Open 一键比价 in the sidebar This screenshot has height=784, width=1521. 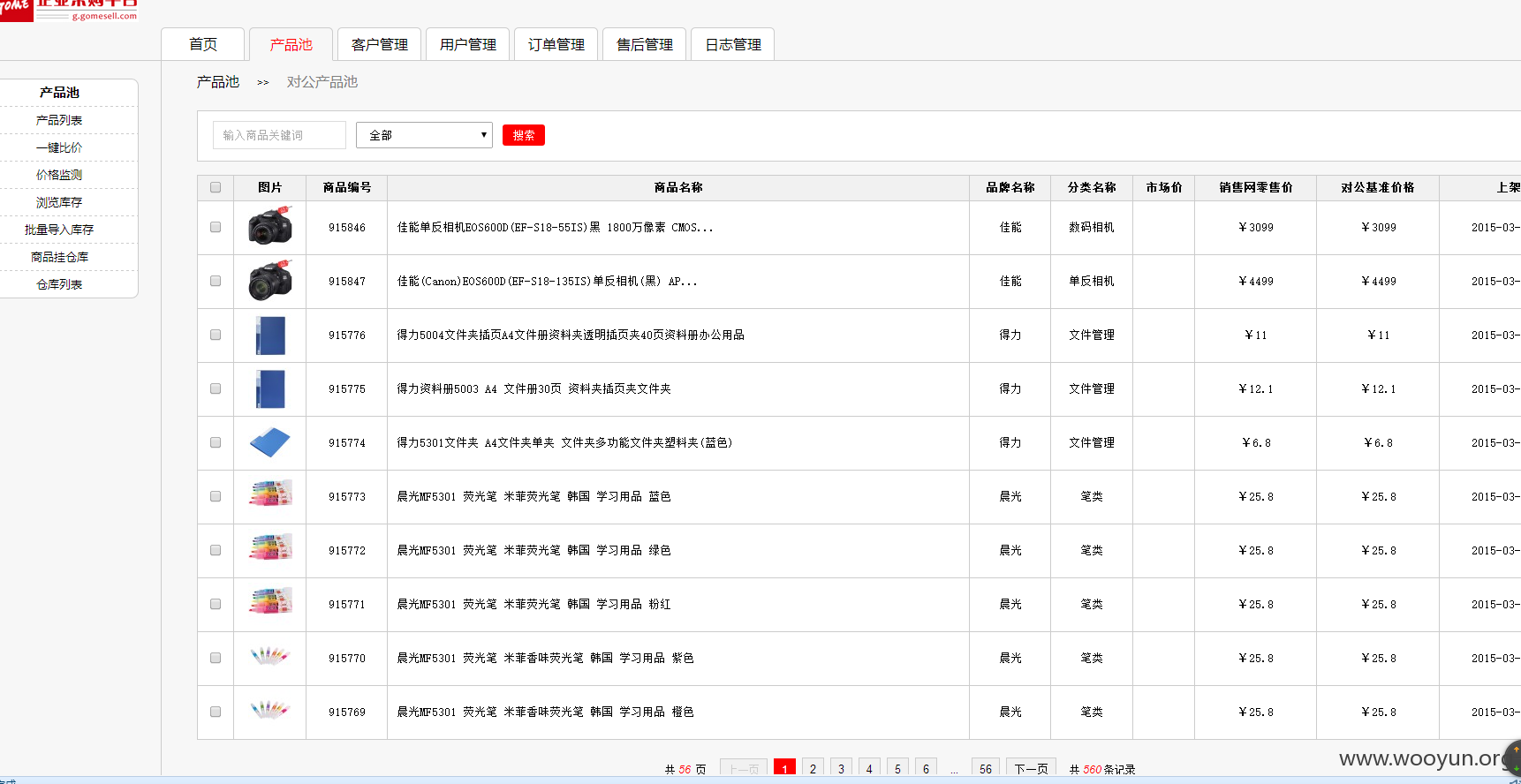pos(59,147)
